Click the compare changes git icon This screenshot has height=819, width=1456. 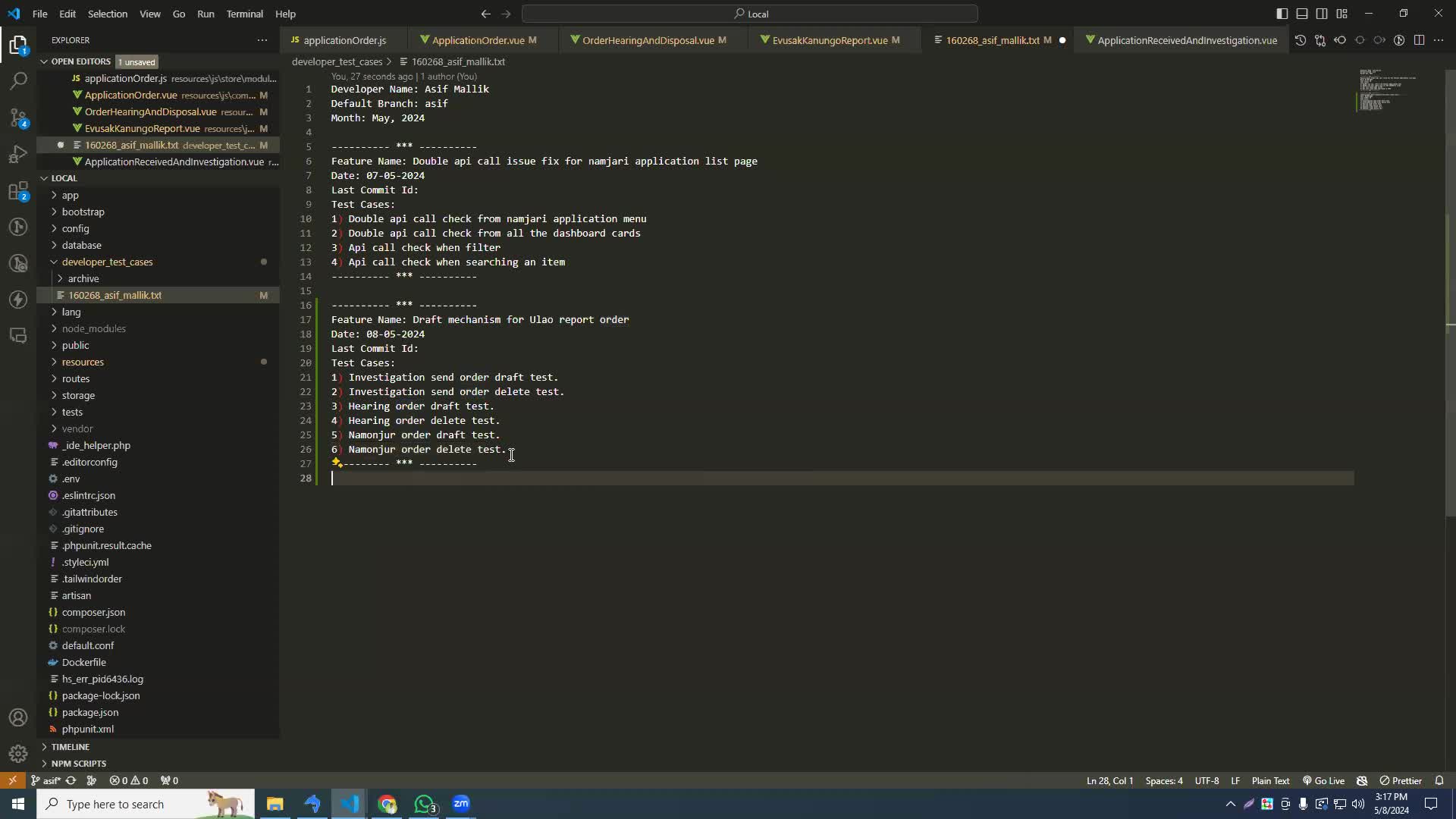[x=1320, y=40]
